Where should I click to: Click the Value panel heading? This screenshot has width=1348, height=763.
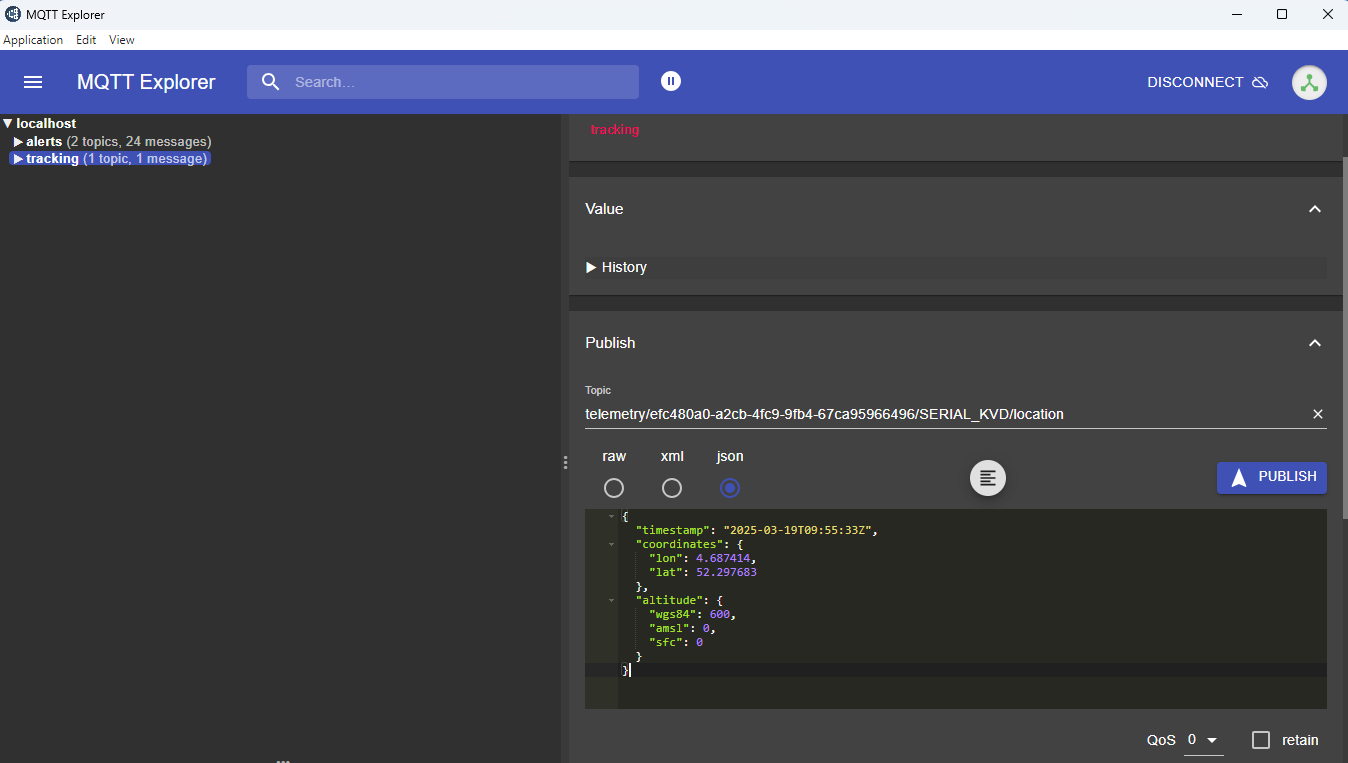604,209
